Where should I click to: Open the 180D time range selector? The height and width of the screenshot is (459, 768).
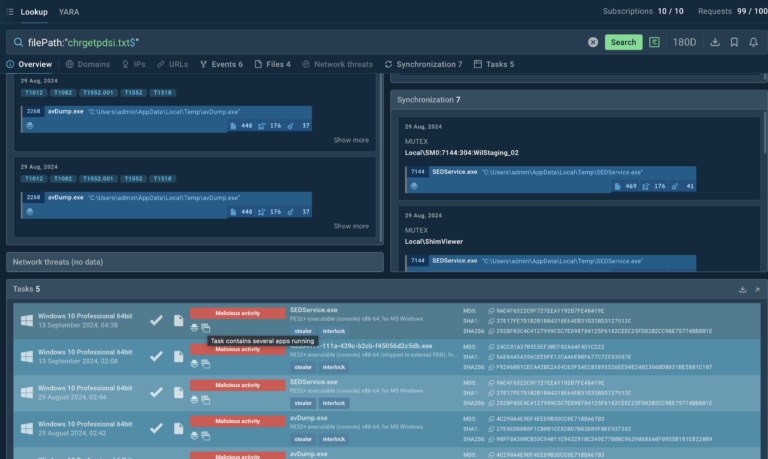pos(685,42)
